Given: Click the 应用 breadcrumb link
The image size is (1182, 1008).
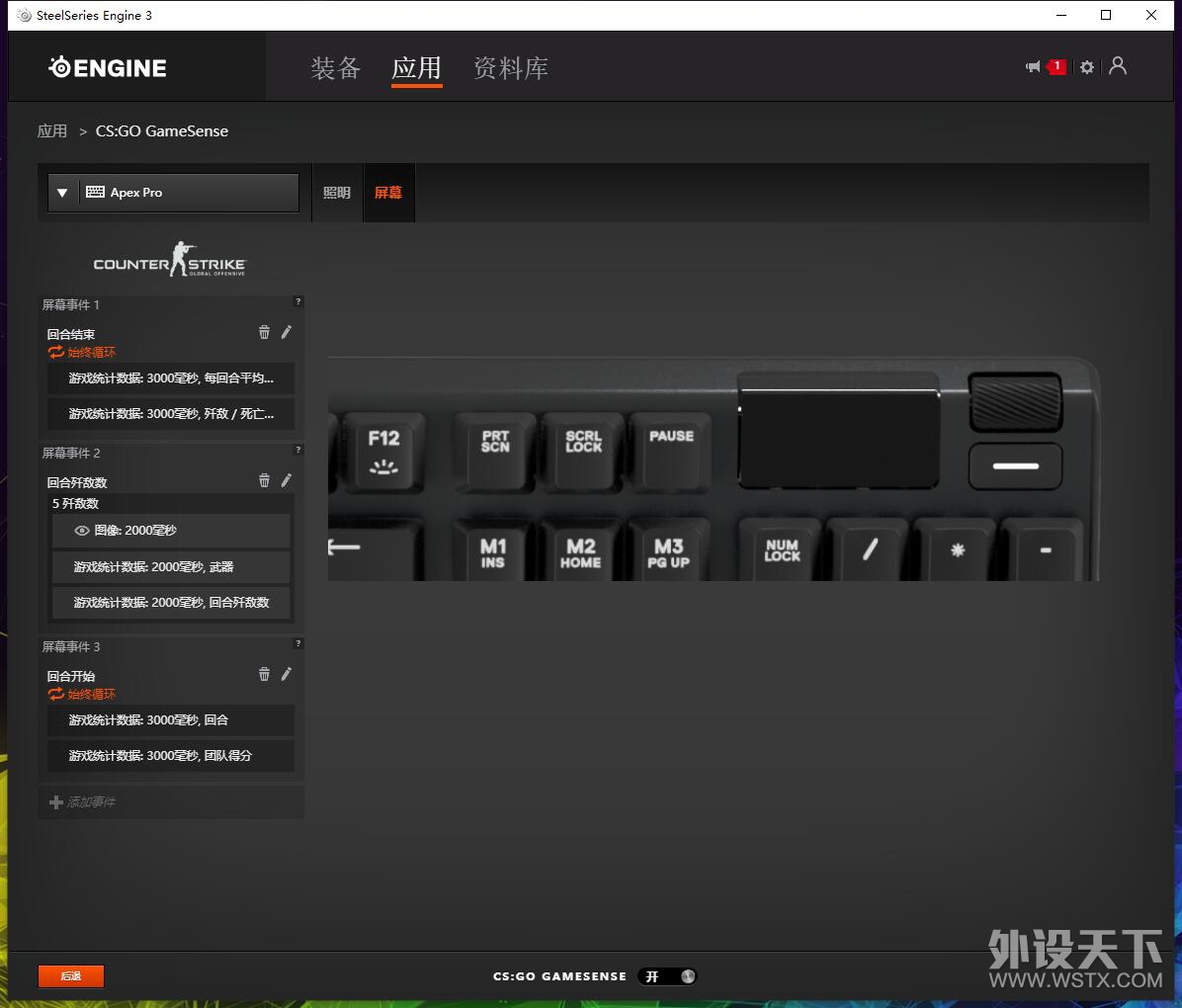Looking at the screenshot, I should pos(52,131).
